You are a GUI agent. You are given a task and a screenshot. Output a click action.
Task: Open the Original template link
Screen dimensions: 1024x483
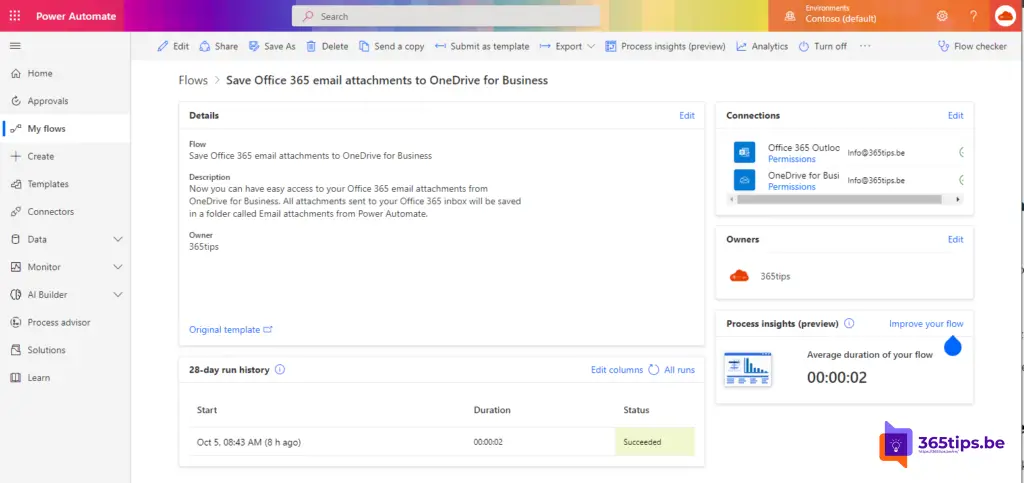point(231,330)
